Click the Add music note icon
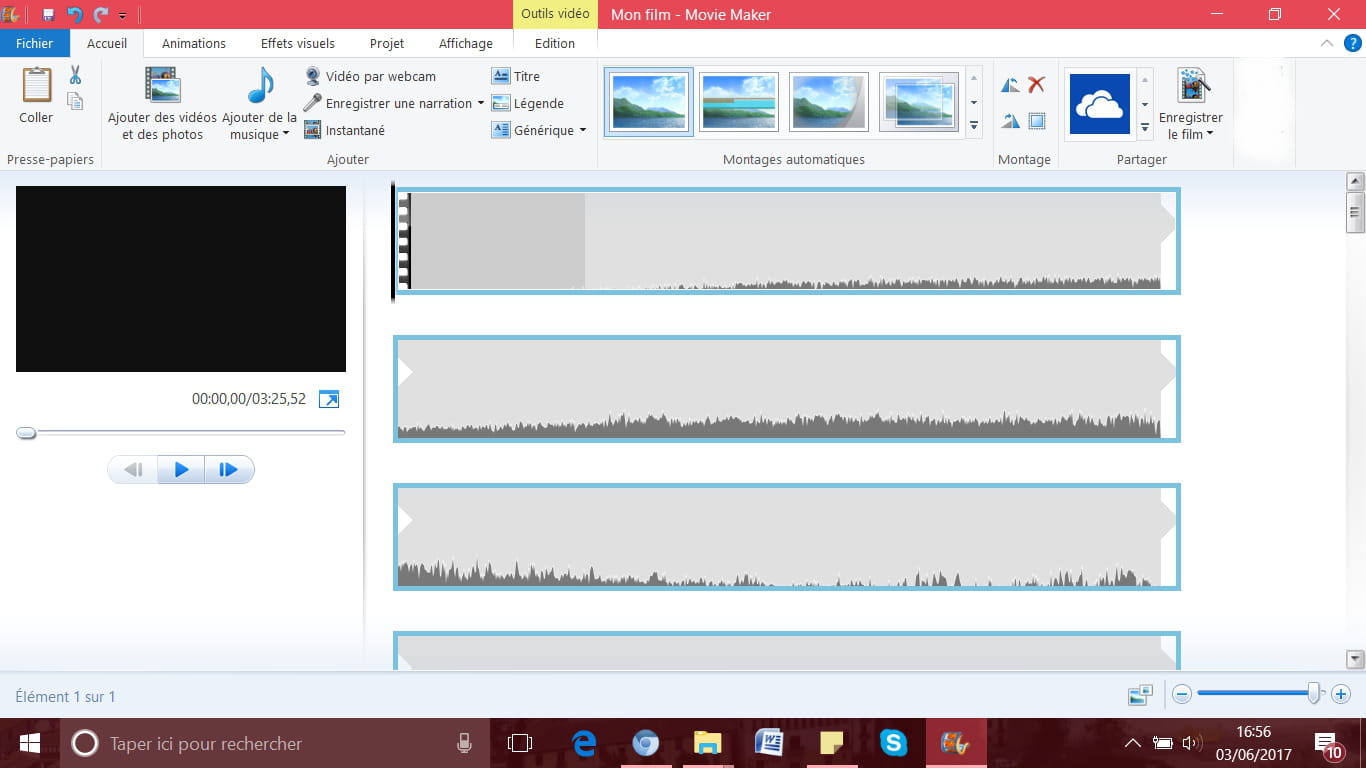Image resolution: width=1366 pixels, height=768 pixels. [x=260, y=86]
